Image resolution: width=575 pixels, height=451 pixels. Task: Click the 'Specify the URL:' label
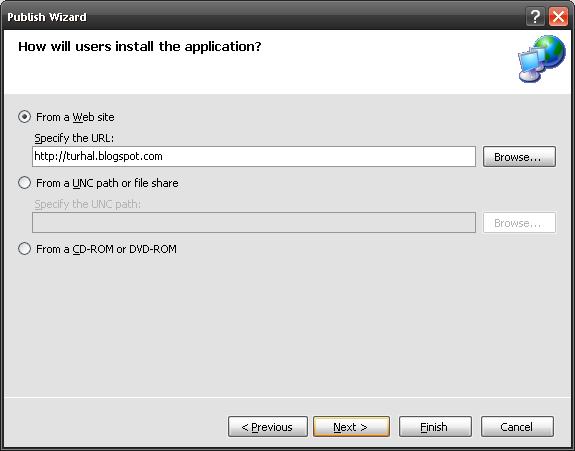click(74, 138)
